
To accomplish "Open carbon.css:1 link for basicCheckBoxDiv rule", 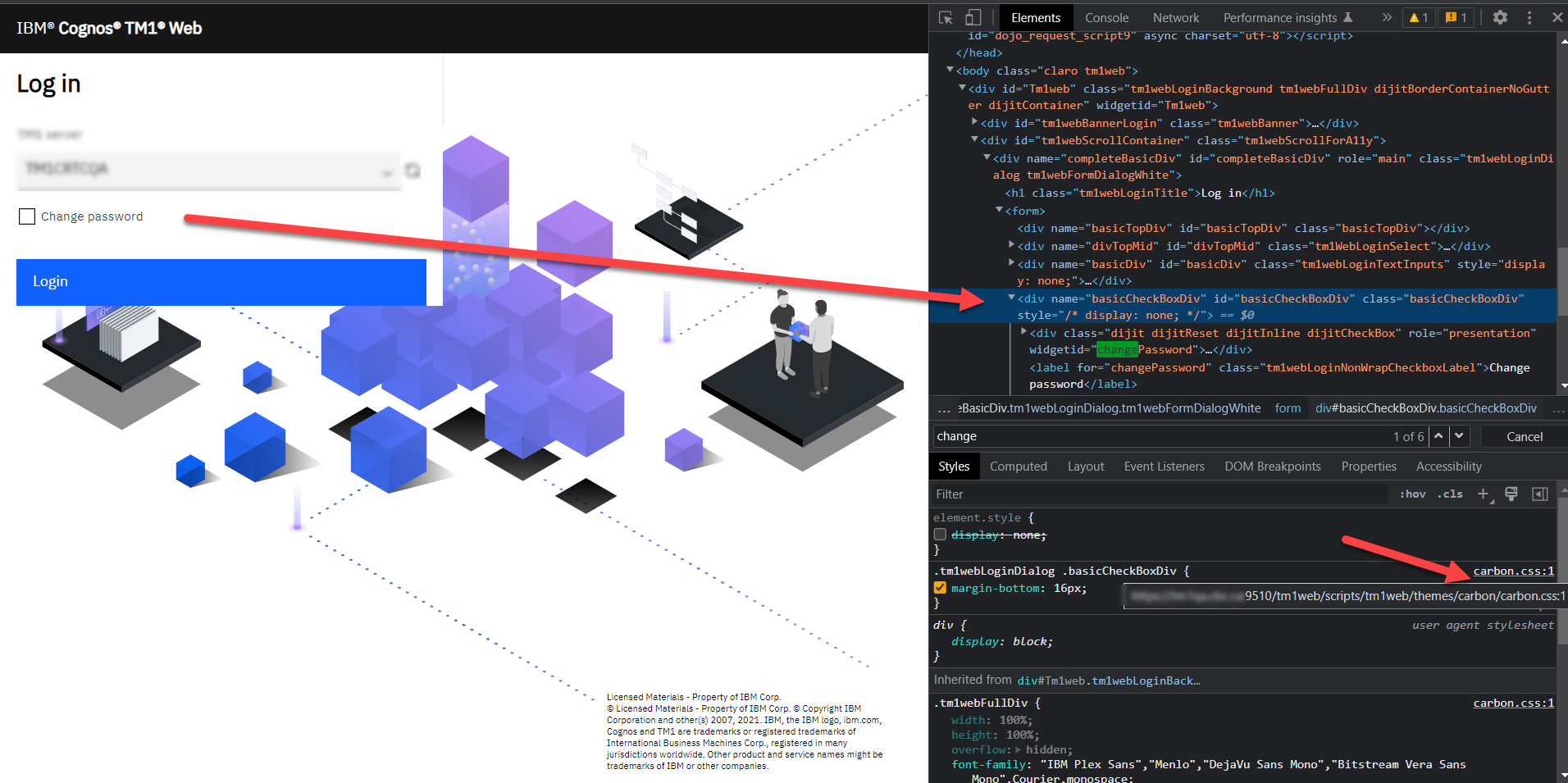I will click(1513, 571).
